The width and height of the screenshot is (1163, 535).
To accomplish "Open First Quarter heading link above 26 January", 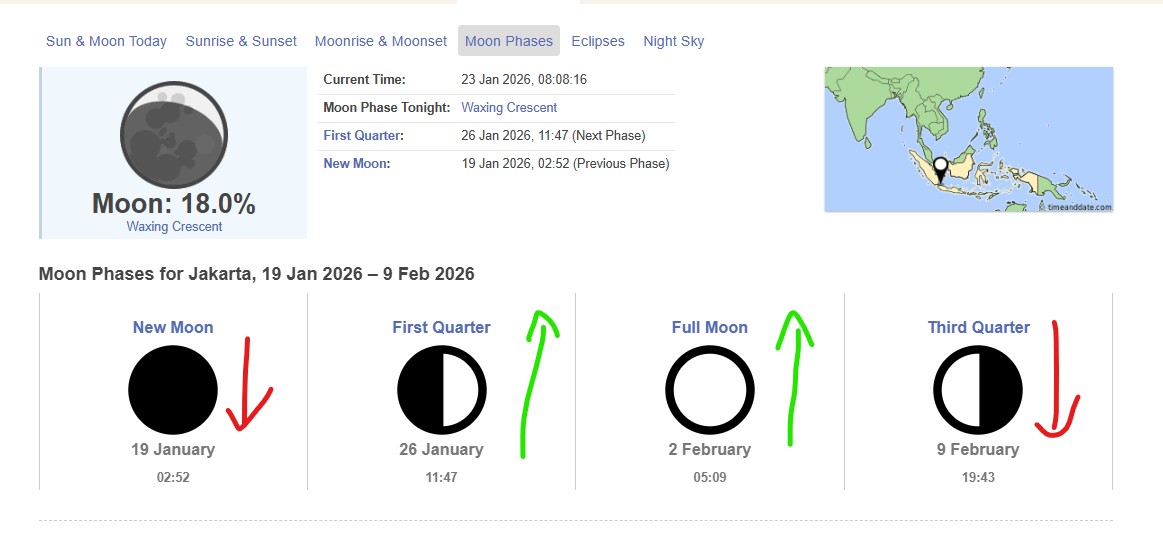I will click(x=442, y=327).
